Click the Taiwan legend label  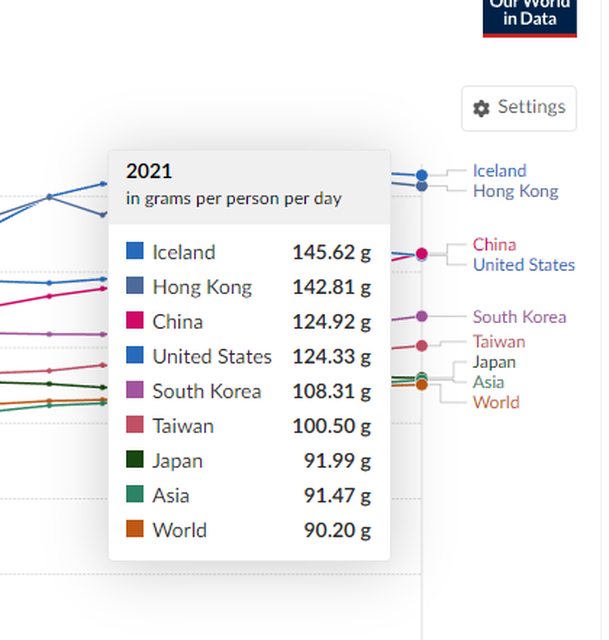coord(499,342)
